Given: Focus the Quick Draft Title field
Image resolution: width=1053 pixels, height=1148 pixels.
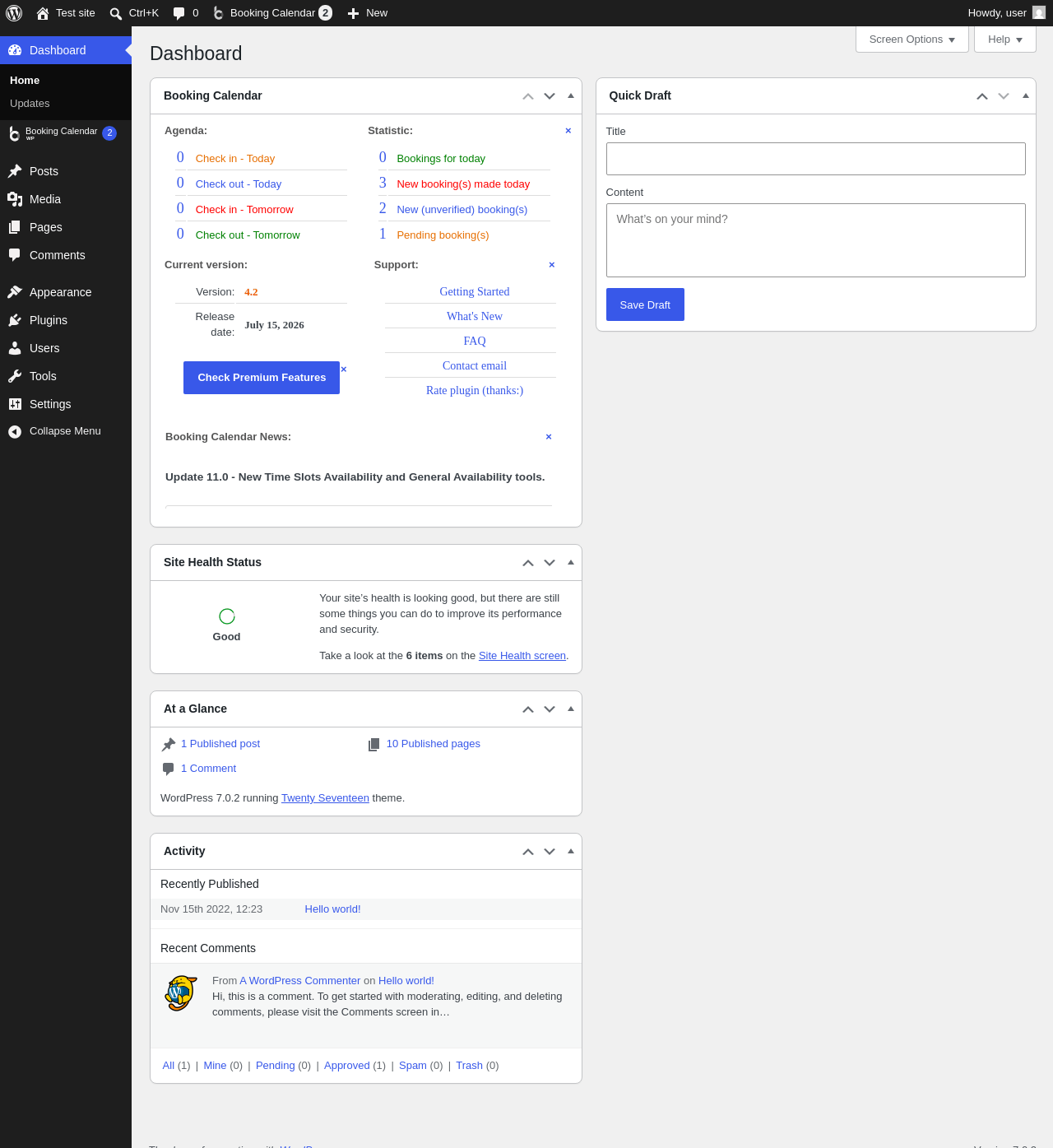Looking at the screenshot, I should [x=816, y=159].
